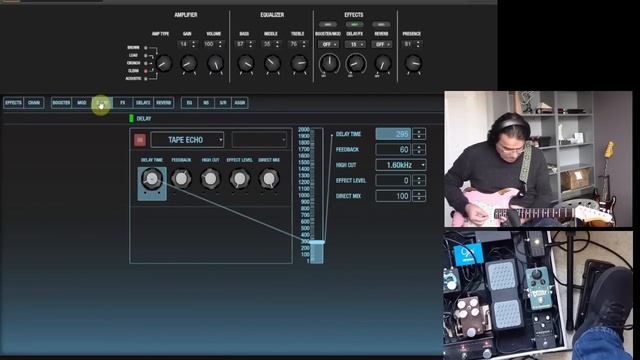640x360 pixels.
Task: Step the Delay Time value spinner
Action: (x=419, y=134)
